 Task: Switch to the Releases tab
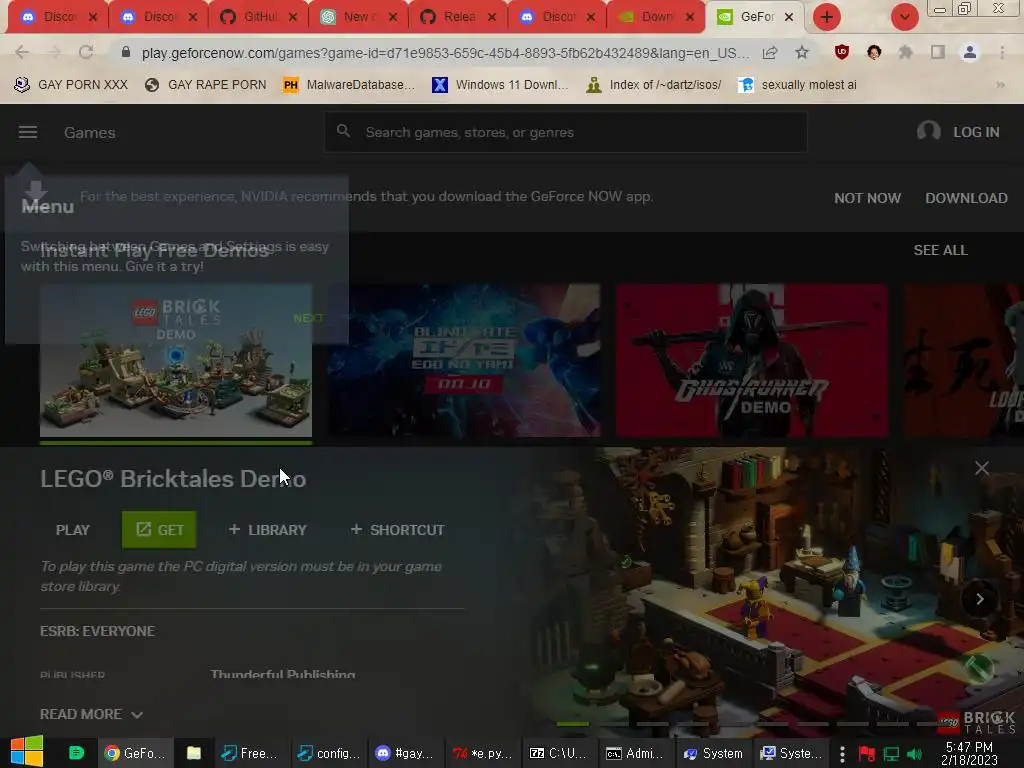(x=456, y=17)
